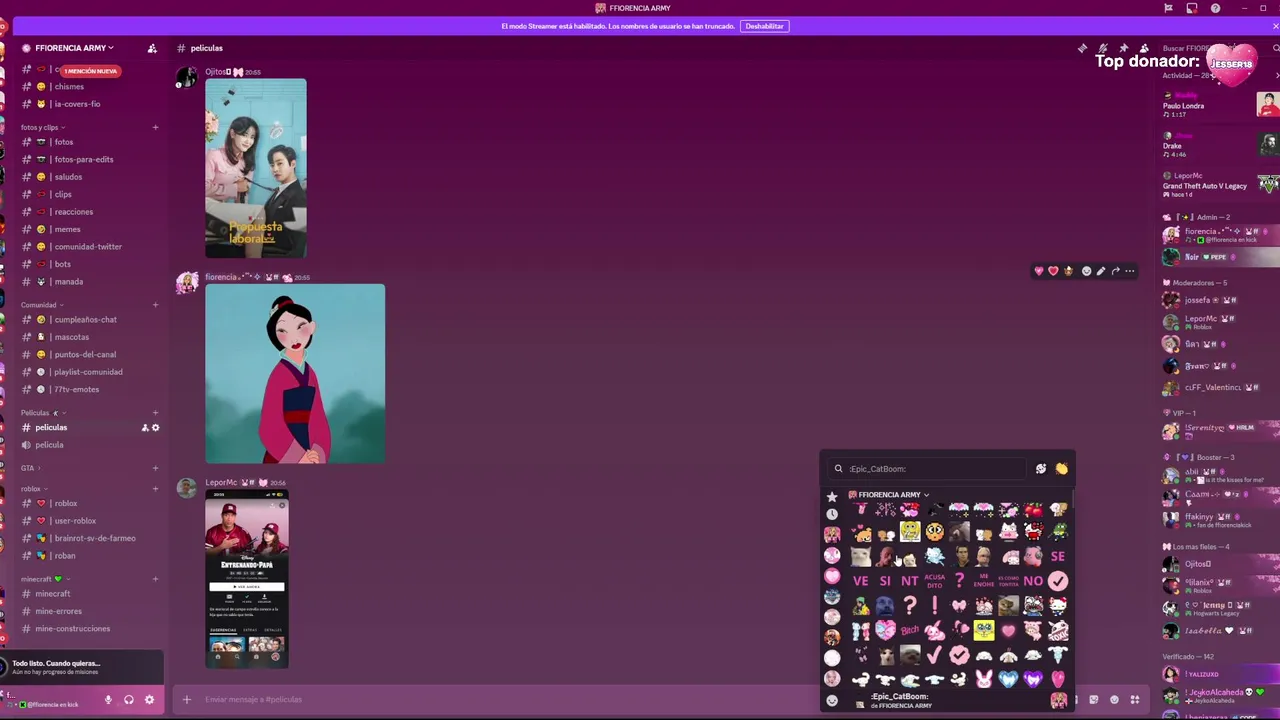Pick the pink NO emoji

pyautogui.click(x=1033, y=580)
